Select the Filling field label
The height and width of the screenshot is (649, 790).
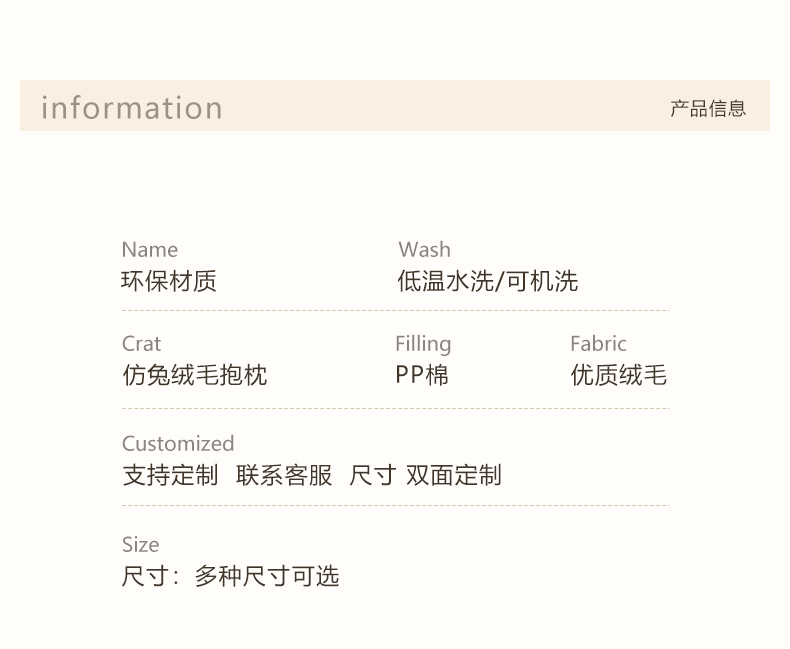tap(423, 344)
